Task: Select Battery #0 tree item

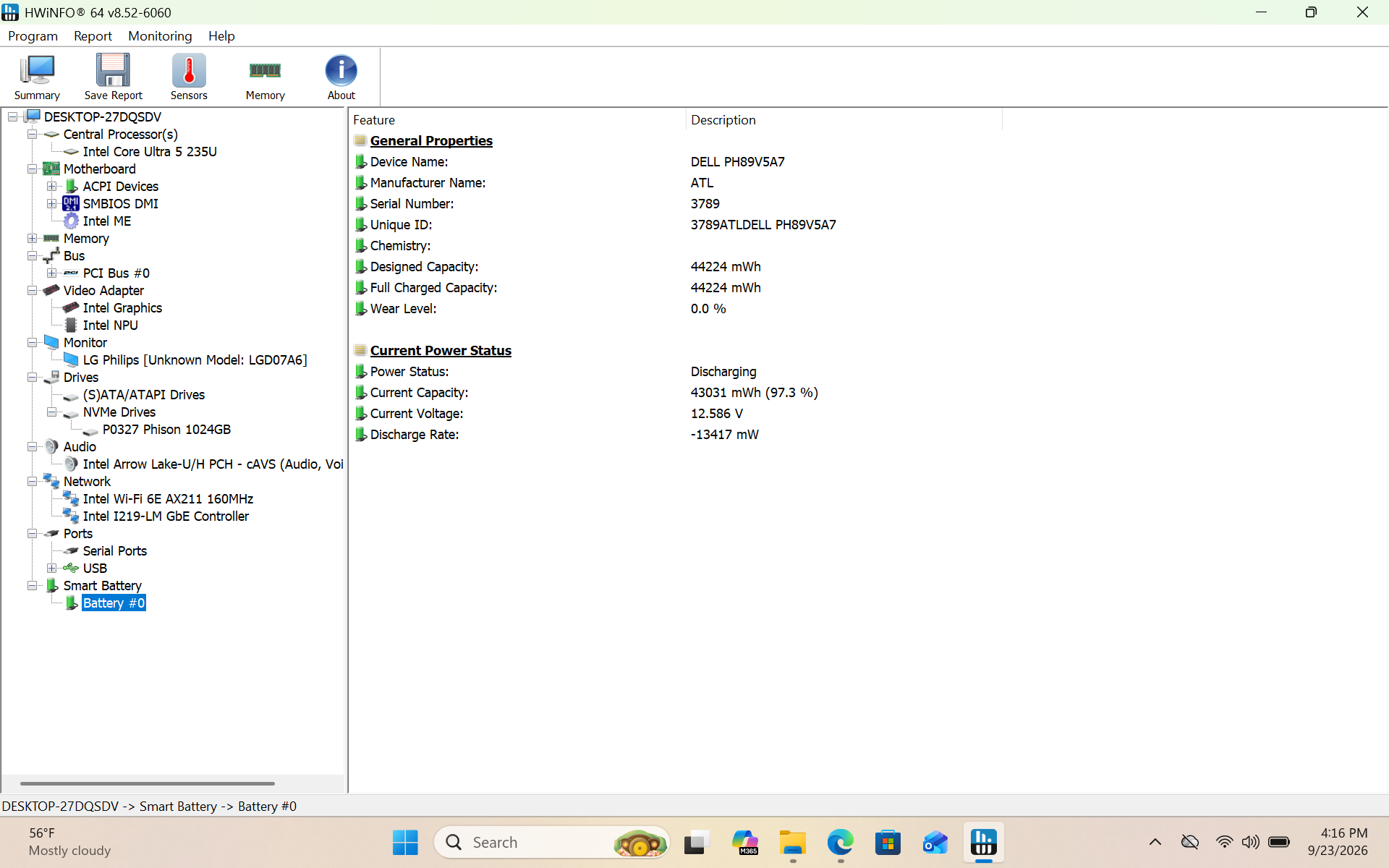Action: point(114,603)
